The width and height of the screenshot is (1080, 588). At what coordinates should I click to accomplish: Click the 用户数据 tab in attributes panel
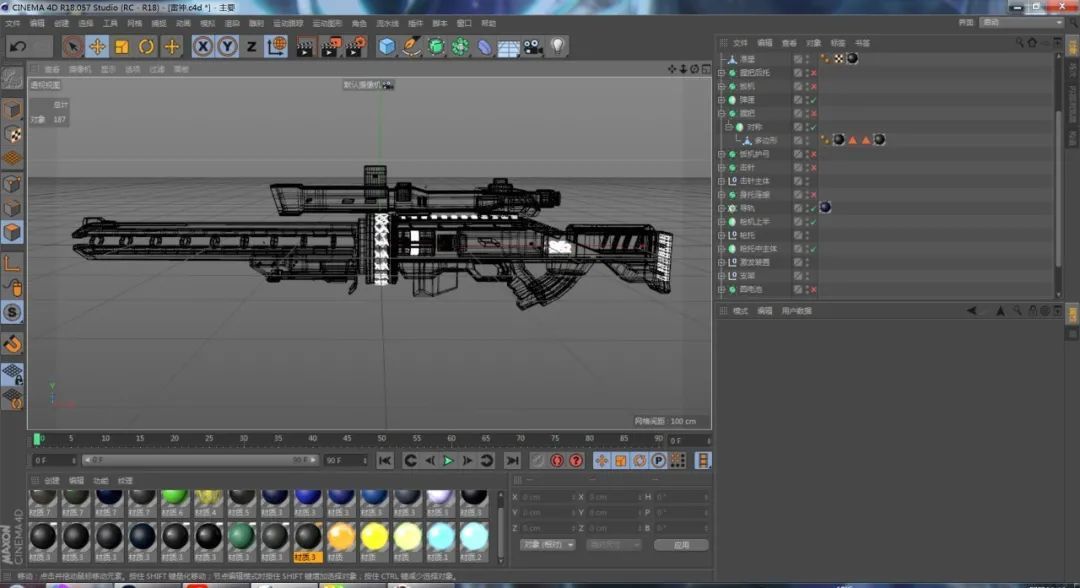point(797,311)
